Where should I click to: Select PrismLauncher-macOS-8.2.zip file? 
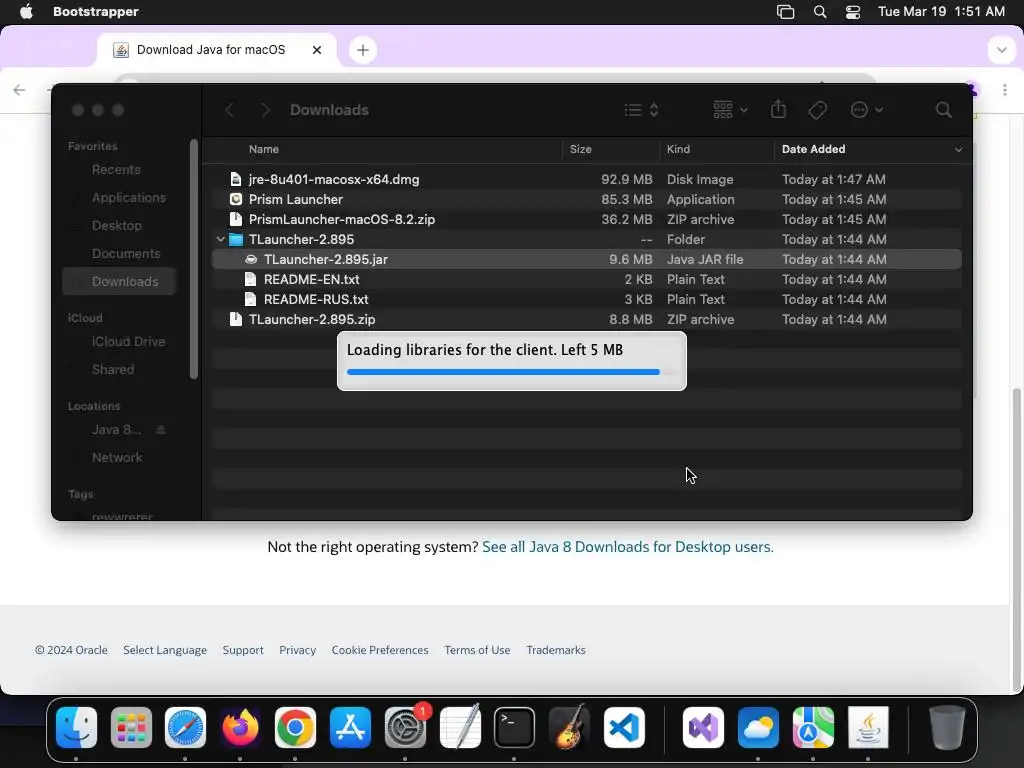(586, 219)
